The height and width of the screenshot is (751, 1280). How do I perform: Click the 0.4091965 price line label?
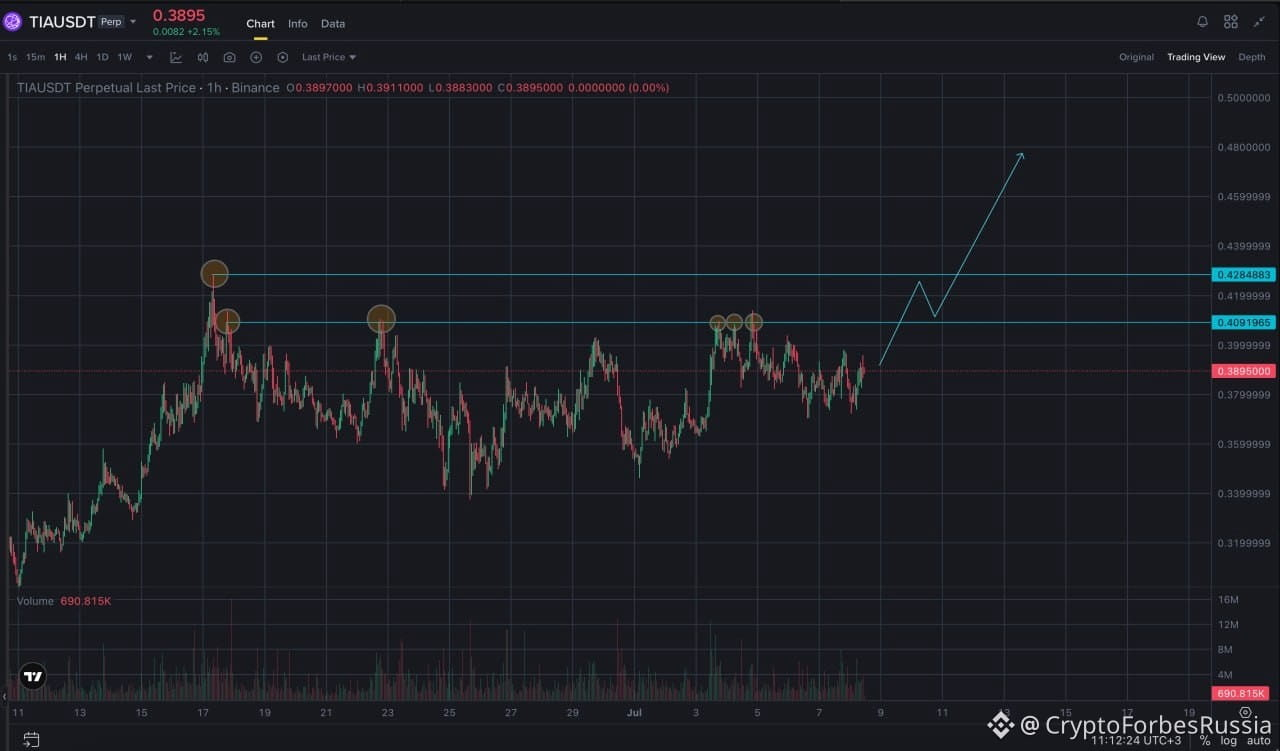(1243, 322)
